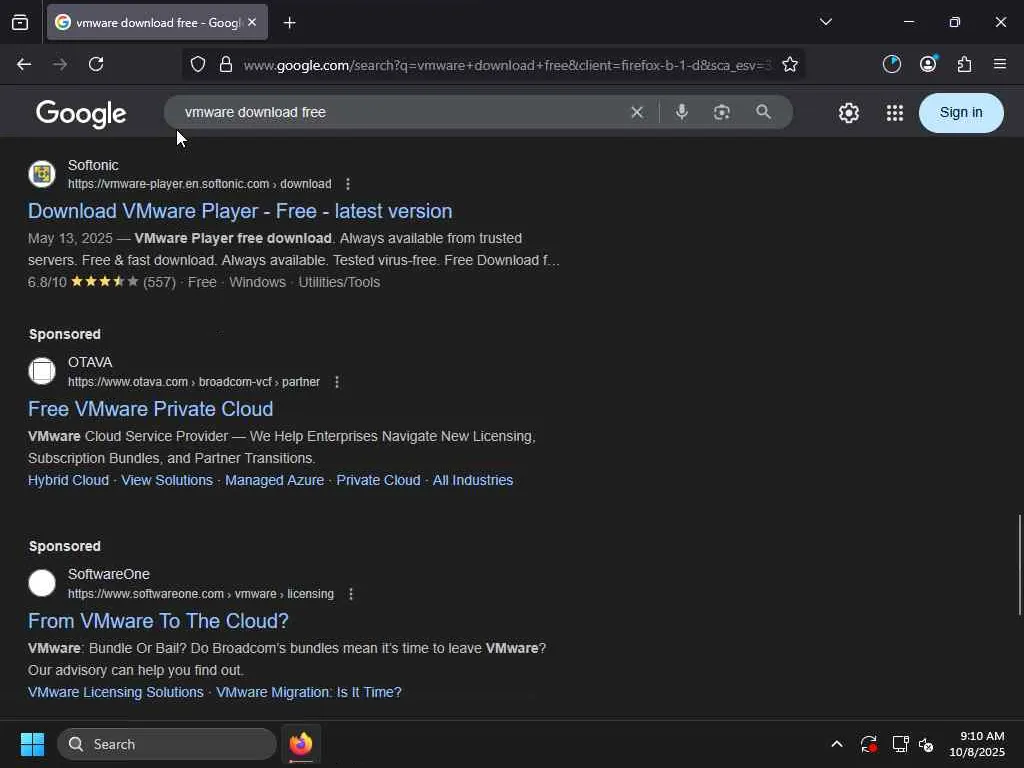Image resolution: width=1024 pixels, height=768 pixels.
Task: Open the muted volume tray icon
Action: (927, 744)
